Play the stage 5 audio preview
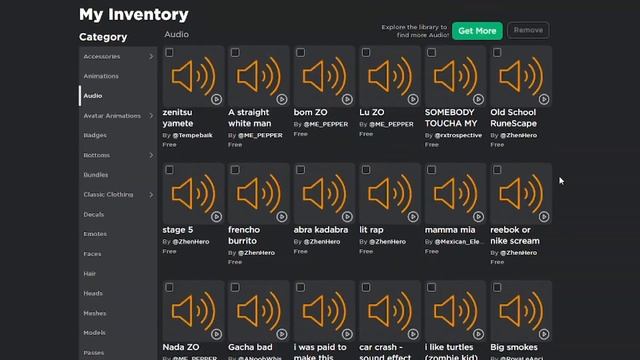 point(216,217)
